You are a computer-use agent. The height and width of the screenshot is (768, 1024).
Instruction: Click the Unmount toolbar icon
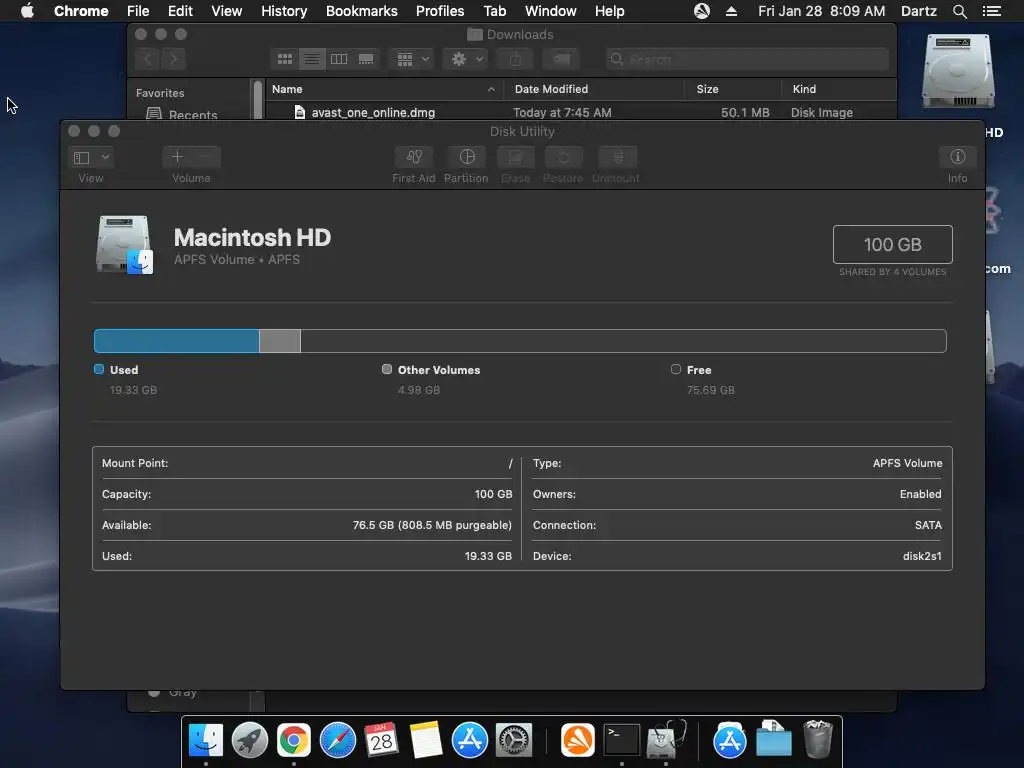(617, 157)
